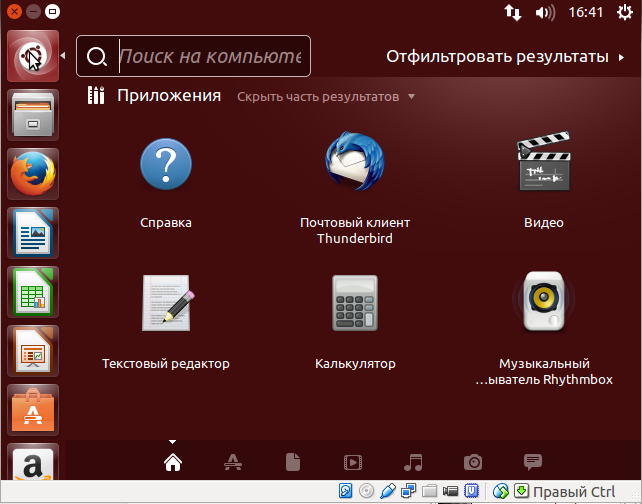
Task: Open the Калькулятор application
Action: click(355, 303)
